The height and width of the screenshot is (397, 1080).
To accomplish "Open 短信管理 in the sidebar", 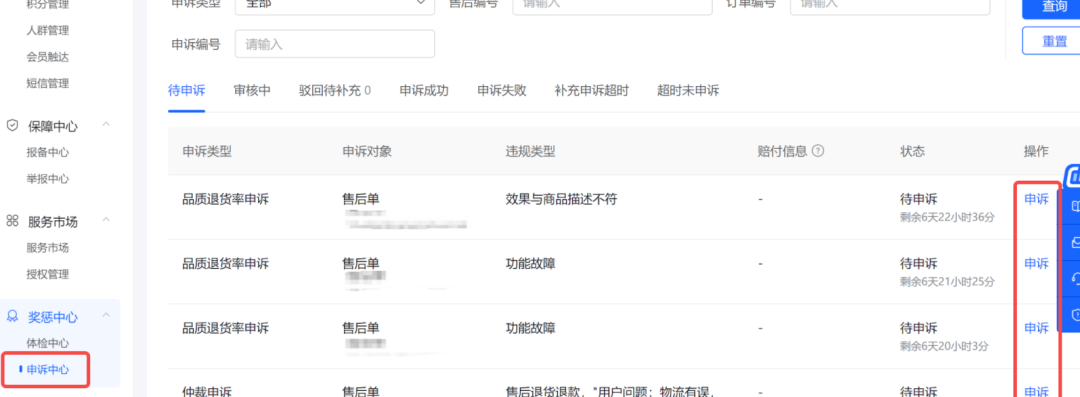I will pos(48,83).
